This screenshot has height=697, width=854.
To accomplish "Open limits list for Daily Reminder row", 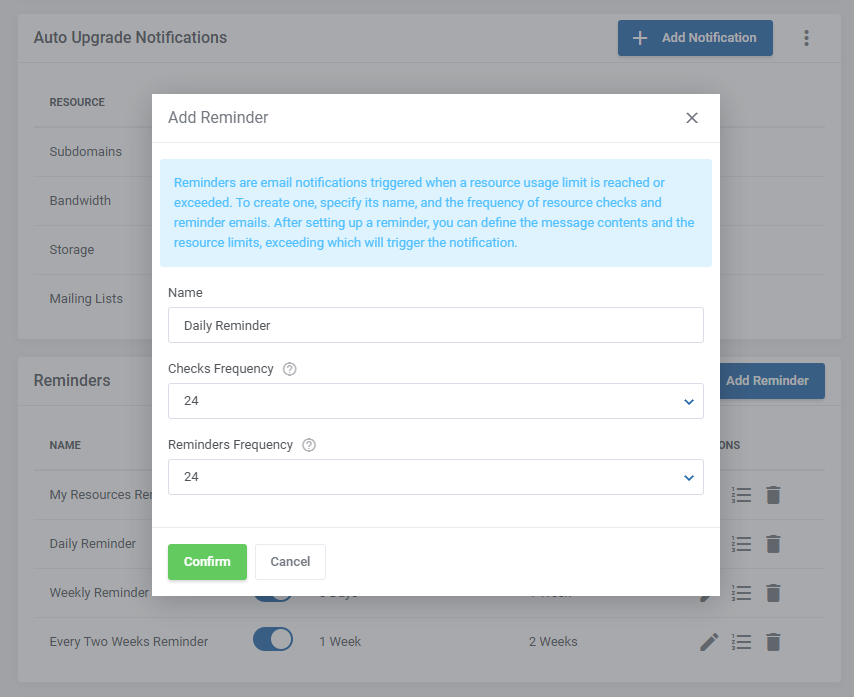I will tap(741, 544).
